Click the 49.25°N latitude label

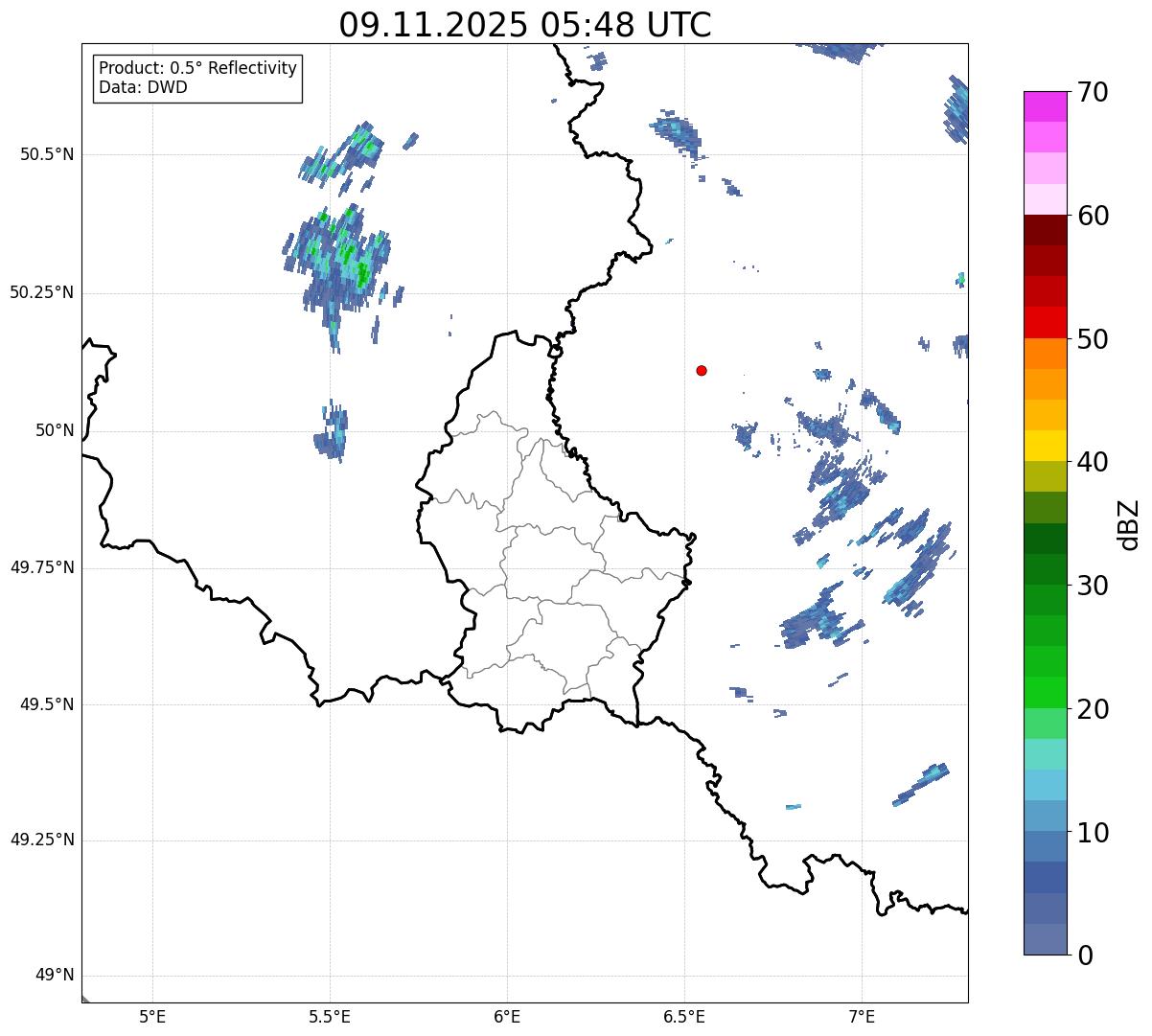[x=42, y=840]
